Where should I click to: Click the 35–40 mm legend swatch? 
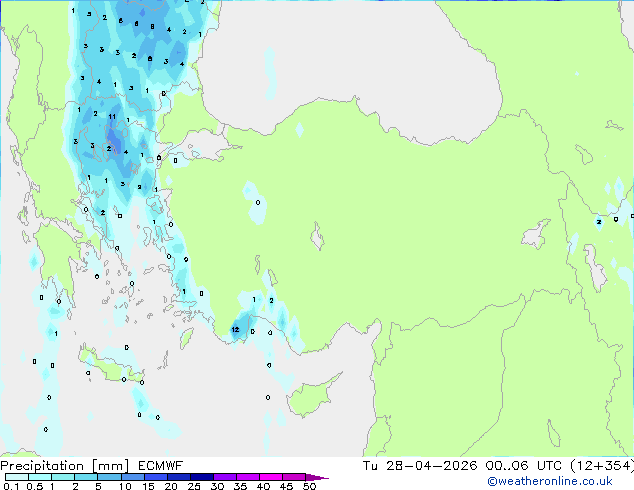tap(247, 477)
